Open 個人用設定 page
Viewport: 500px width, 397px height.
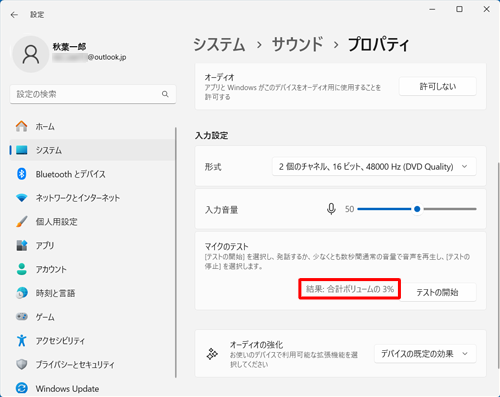pos(92,222)
